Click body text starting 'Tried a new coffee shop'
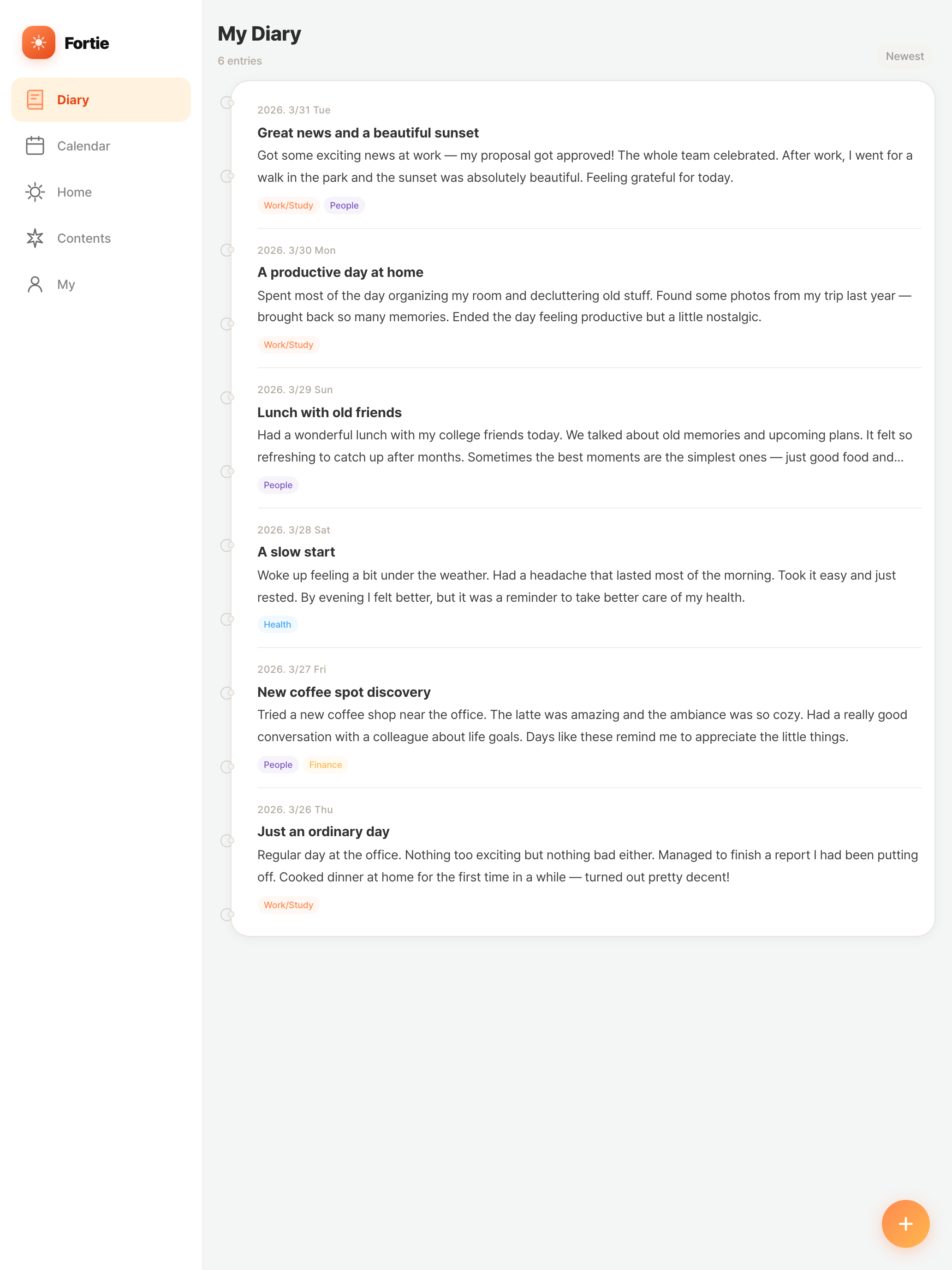This screenshot has width=952, height=1270. click(x=582, y=726)
